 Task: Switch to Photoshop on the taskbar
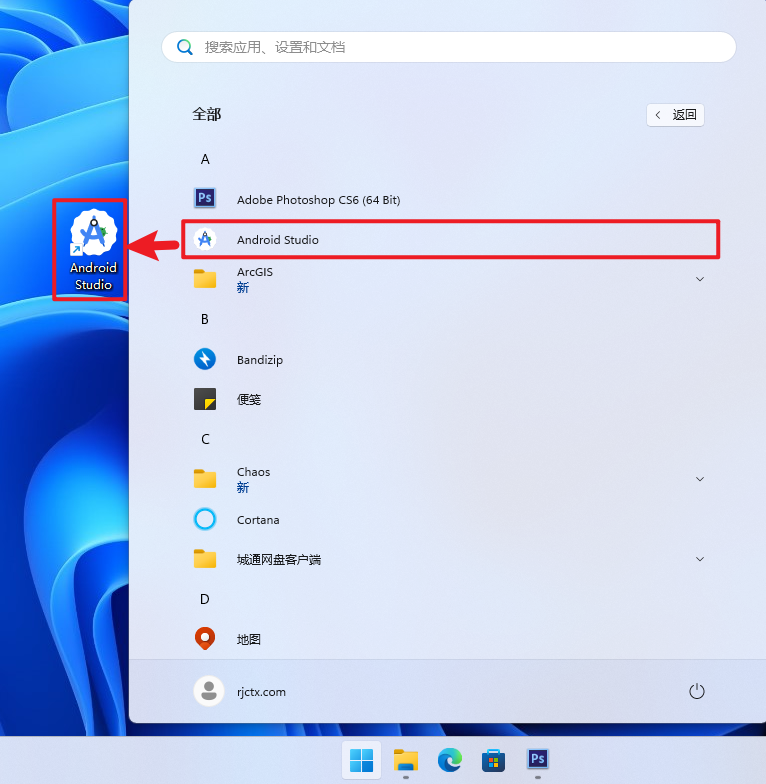[538, 760]
